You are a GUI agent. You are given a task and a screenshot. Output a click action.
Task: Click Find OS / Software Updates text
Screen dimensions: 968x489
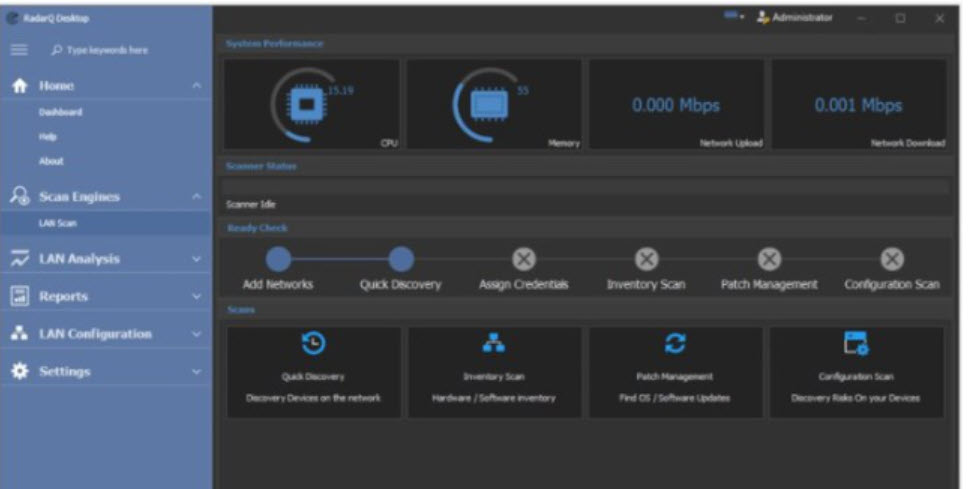(675, 398)
